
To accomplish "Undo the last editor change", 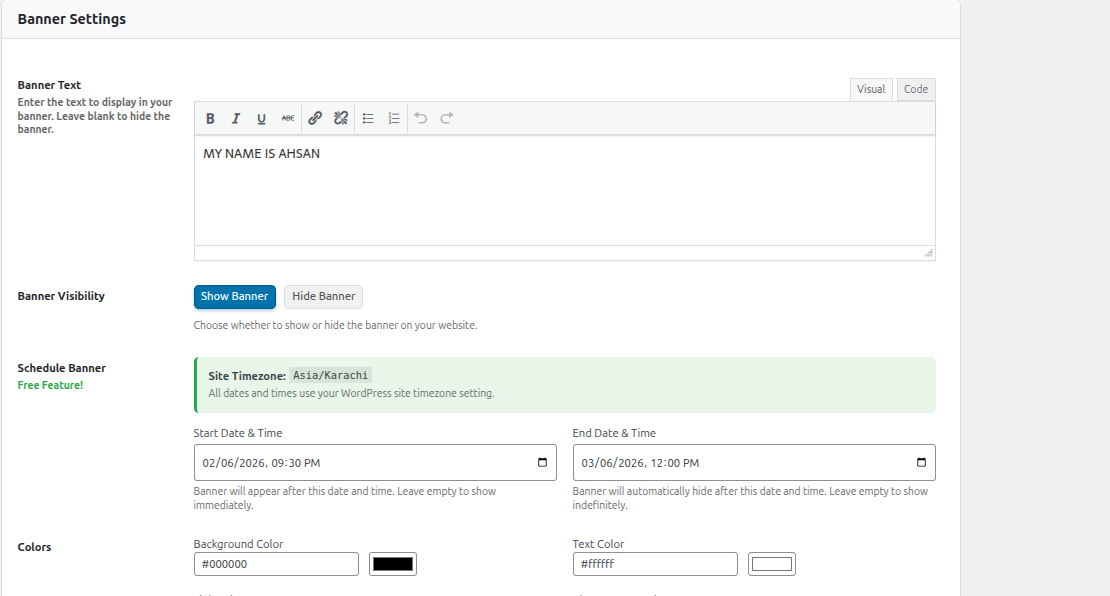I will pyautogui.click(x=420, y=118).
